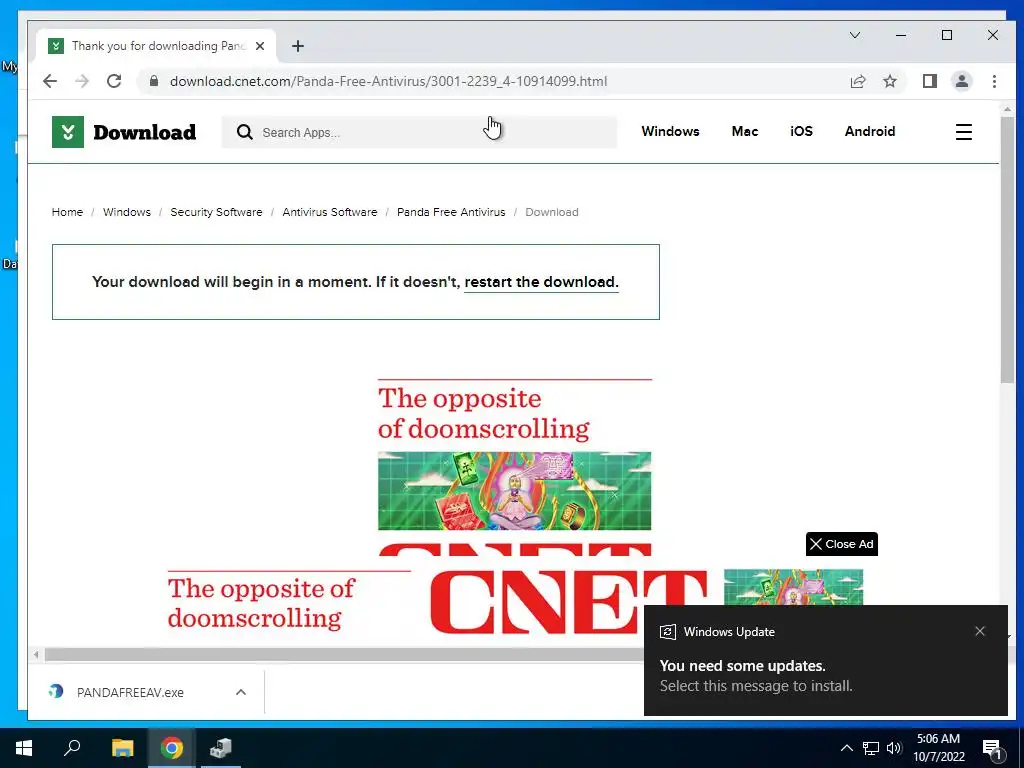Open File Explorer from taskbar
This screenshot has width=1024, height=768.
click(x=122, y=748)
